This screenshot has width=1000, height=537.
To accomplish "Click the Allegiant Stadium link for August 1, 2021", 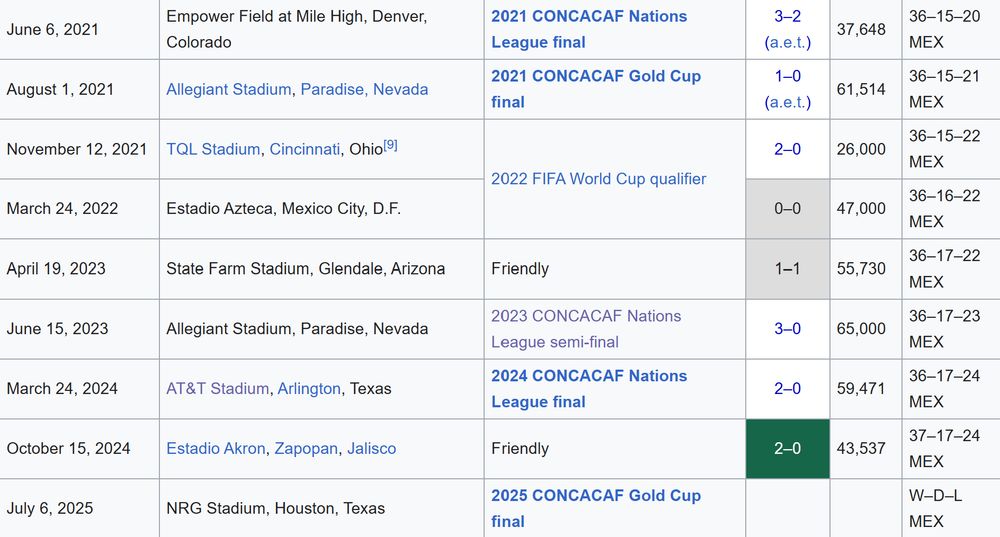I will pyautogui.click(x=228, y=89).
